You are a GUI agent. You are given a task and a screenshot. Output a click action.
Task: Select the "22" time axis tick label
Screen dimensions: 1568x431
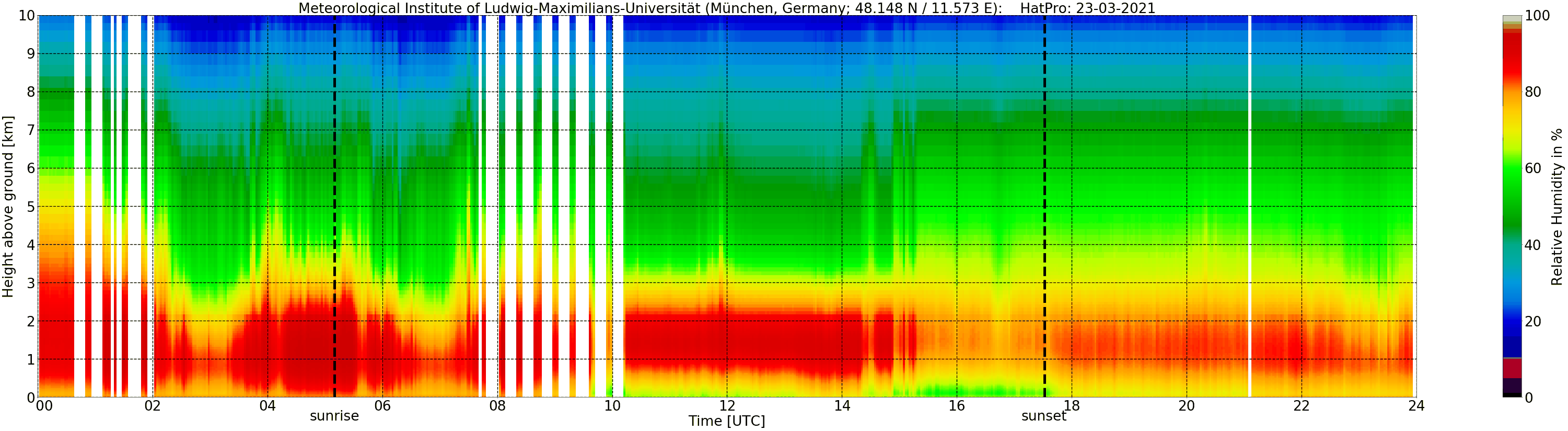point(1302,406)
